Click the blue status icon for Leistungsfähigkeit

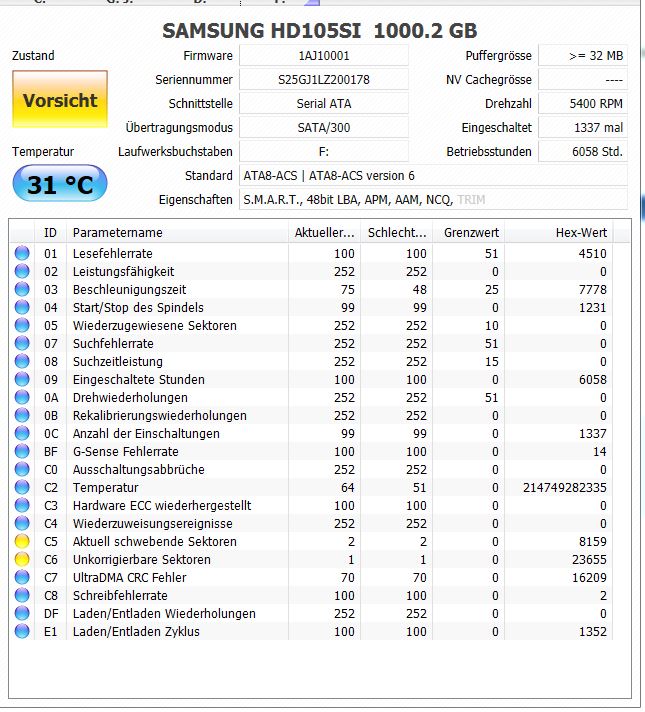tap(22, 271)
